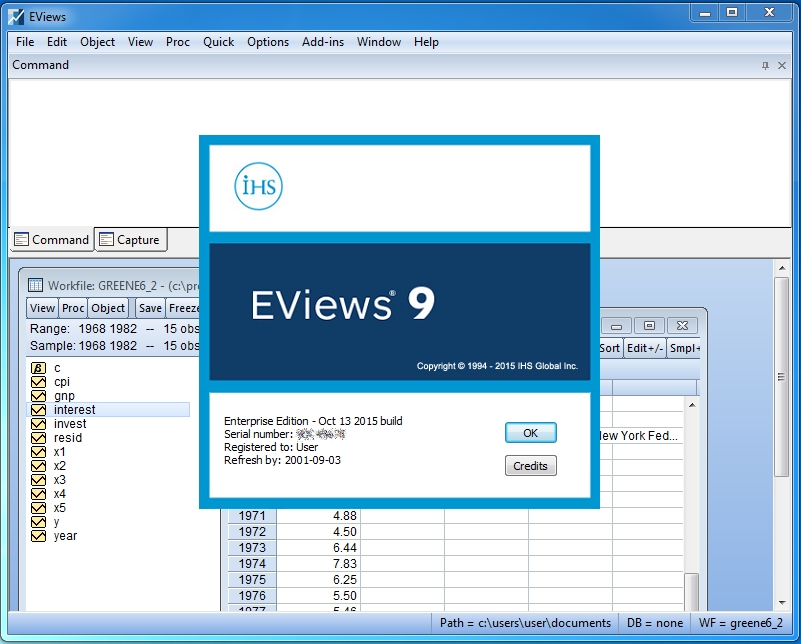Click the Workfile GREENE6_2 window icon
The width and height of the screenshot is (801, 644).
coord(35,285)
